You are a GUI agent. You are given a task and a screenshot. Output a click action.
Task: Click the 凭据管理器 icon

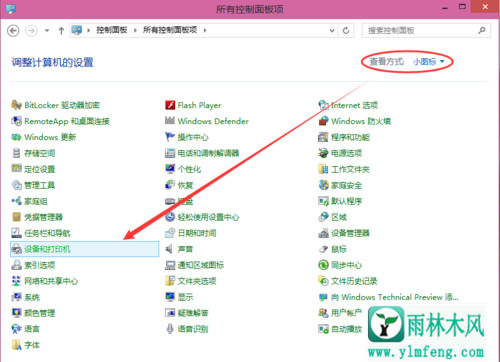16,217
